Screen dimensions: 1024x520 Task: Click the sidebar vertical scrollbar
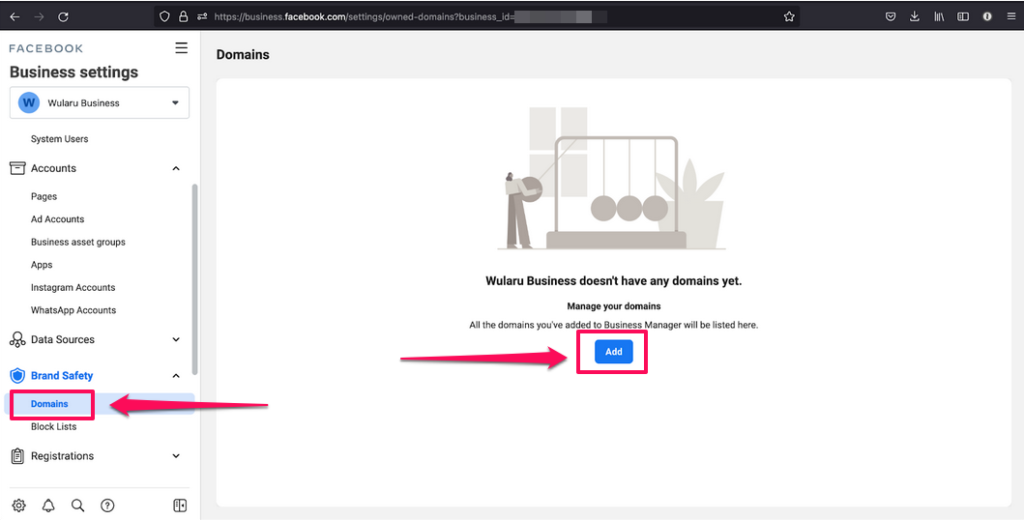point(195,278)
